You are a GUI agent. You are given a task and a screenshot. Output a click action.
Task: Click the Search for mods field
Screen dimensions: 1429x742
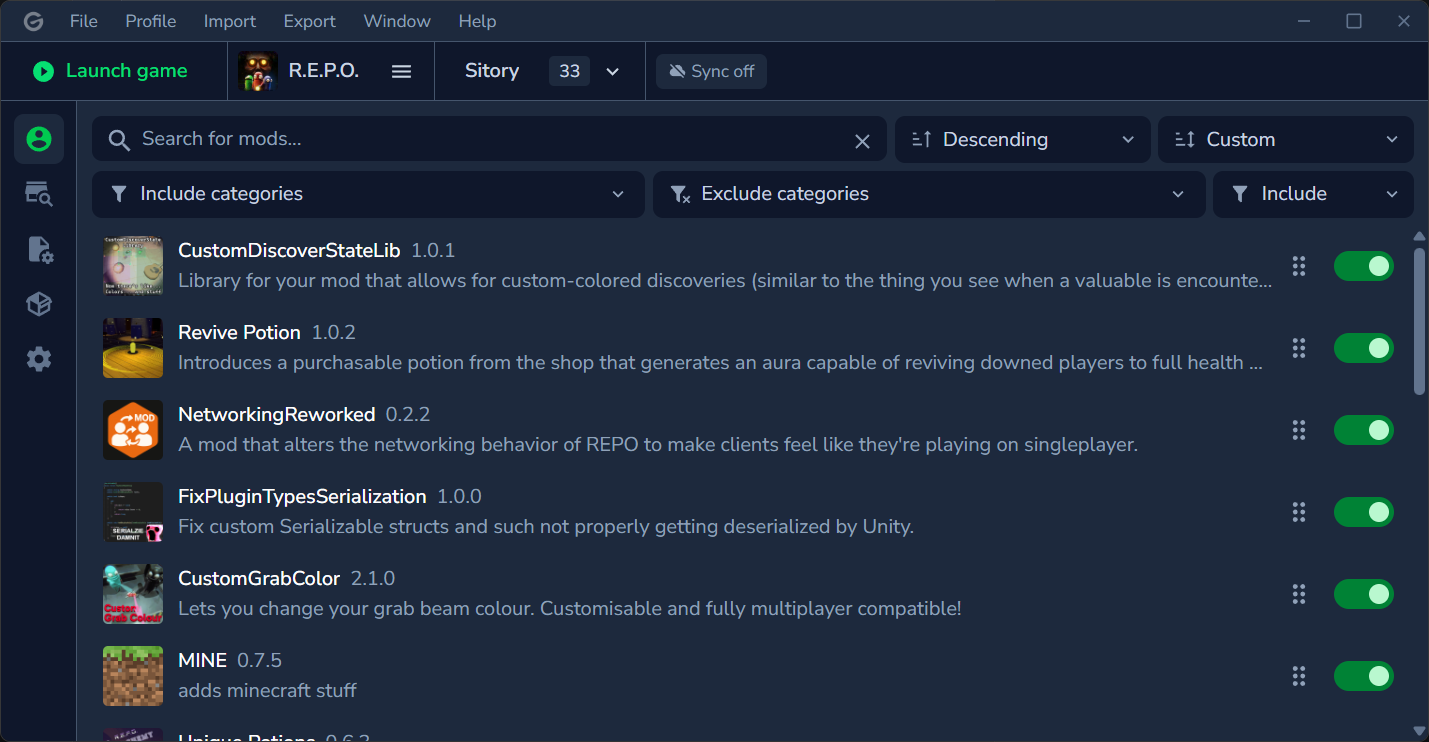tap(489, 139)
